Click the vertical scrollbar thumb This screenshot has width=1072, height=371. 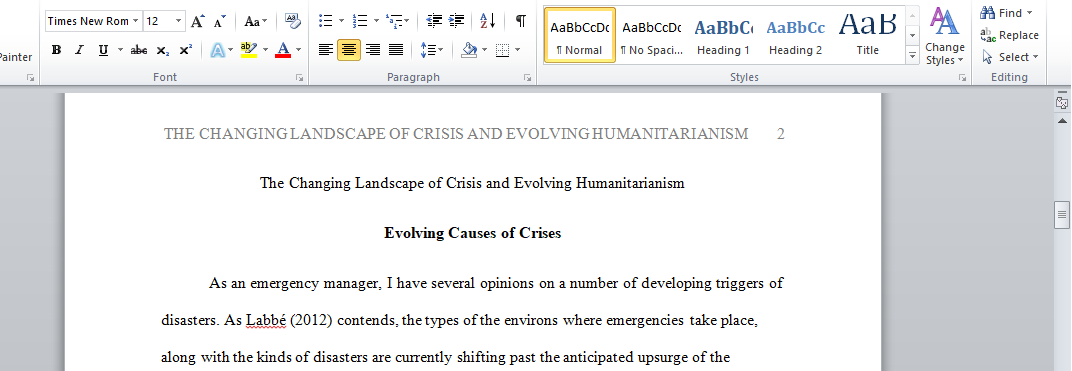pyautogui.click(x=1062, y=215)
